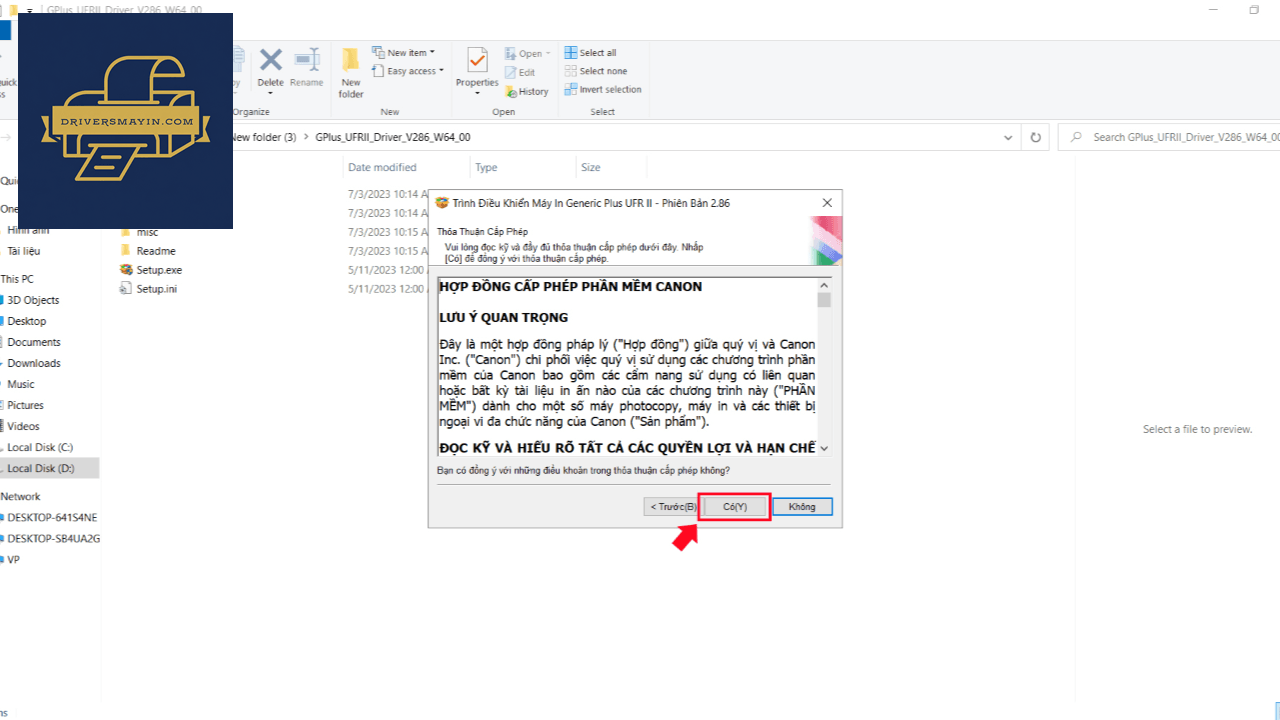Screen dimensions: 1280x720
Task: Open Videos in the navigation pane
Action: [23, 426]
